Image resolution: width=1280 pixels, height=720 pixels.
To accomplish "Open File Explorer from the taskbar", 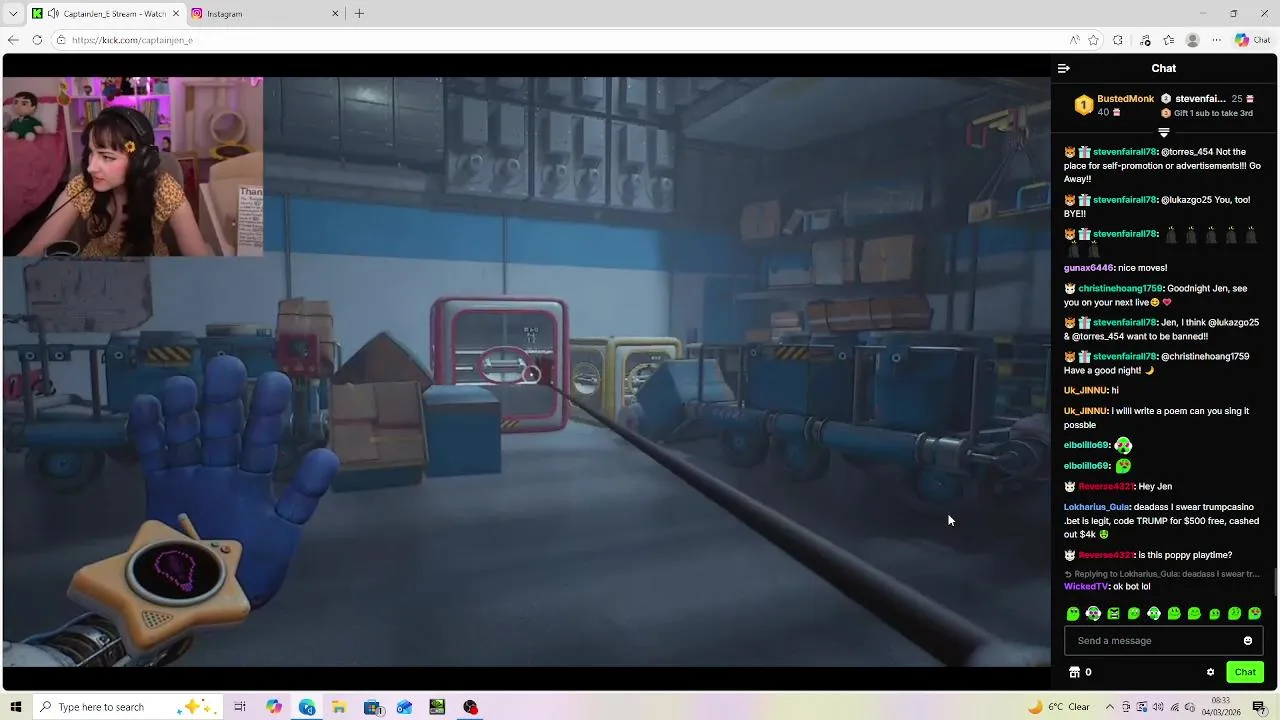I will point(339,707).
